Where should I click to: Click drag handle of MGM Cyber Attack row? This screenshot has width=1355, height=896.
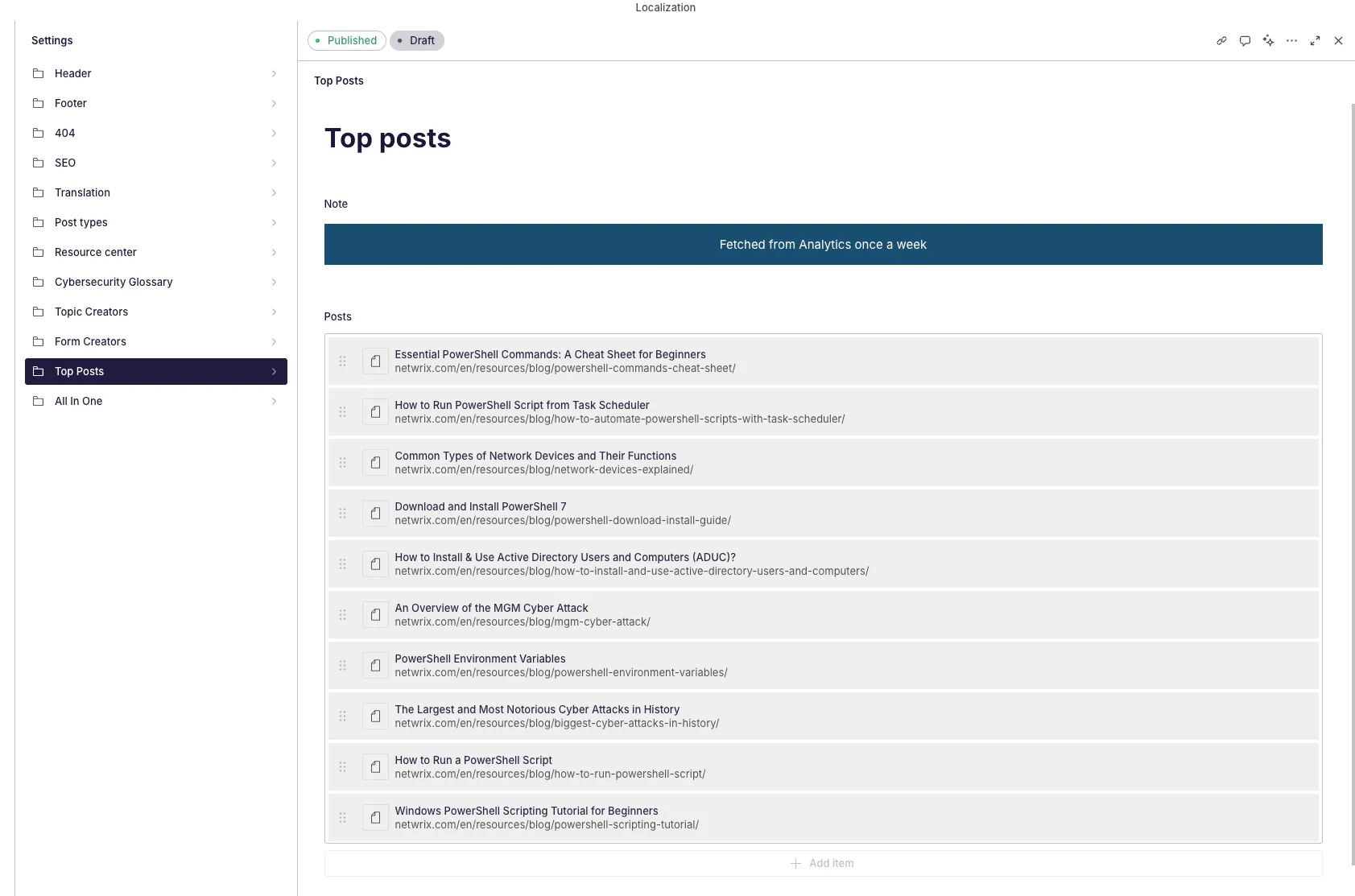[x=342, y=615]
